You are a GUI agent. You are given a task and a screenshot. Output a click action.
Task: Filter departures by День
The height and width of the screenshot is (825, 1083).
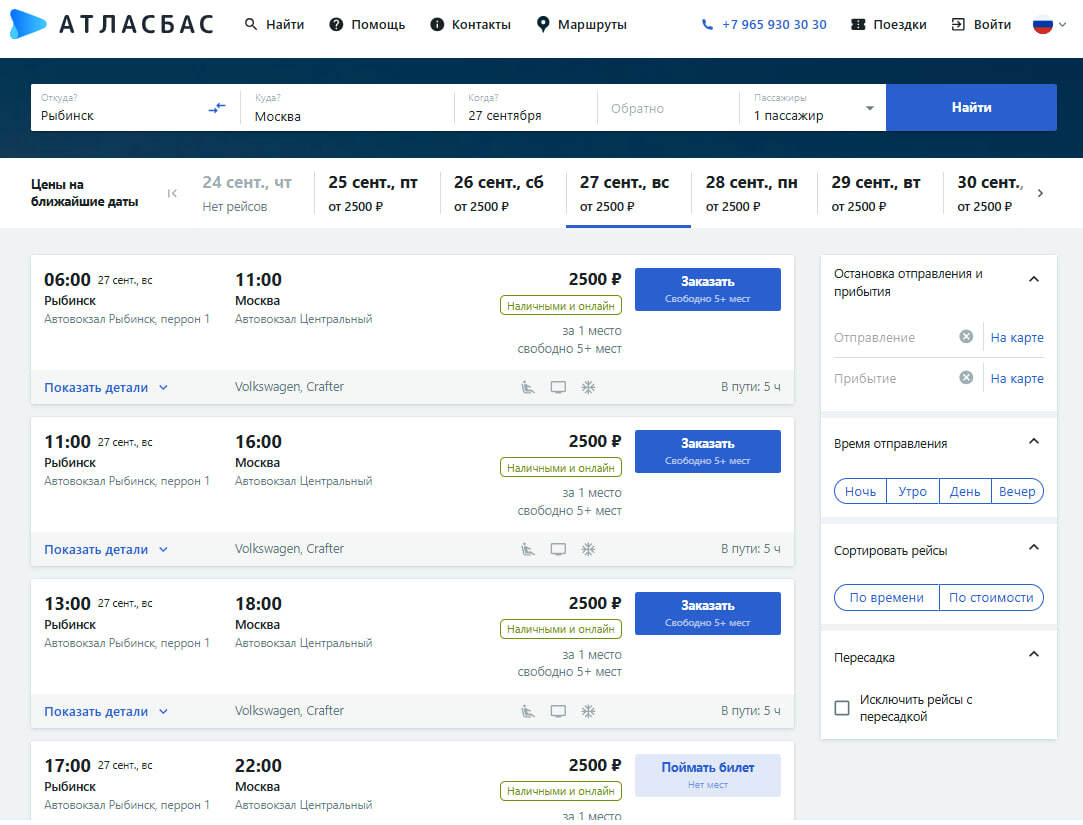(x=965, y=491)
